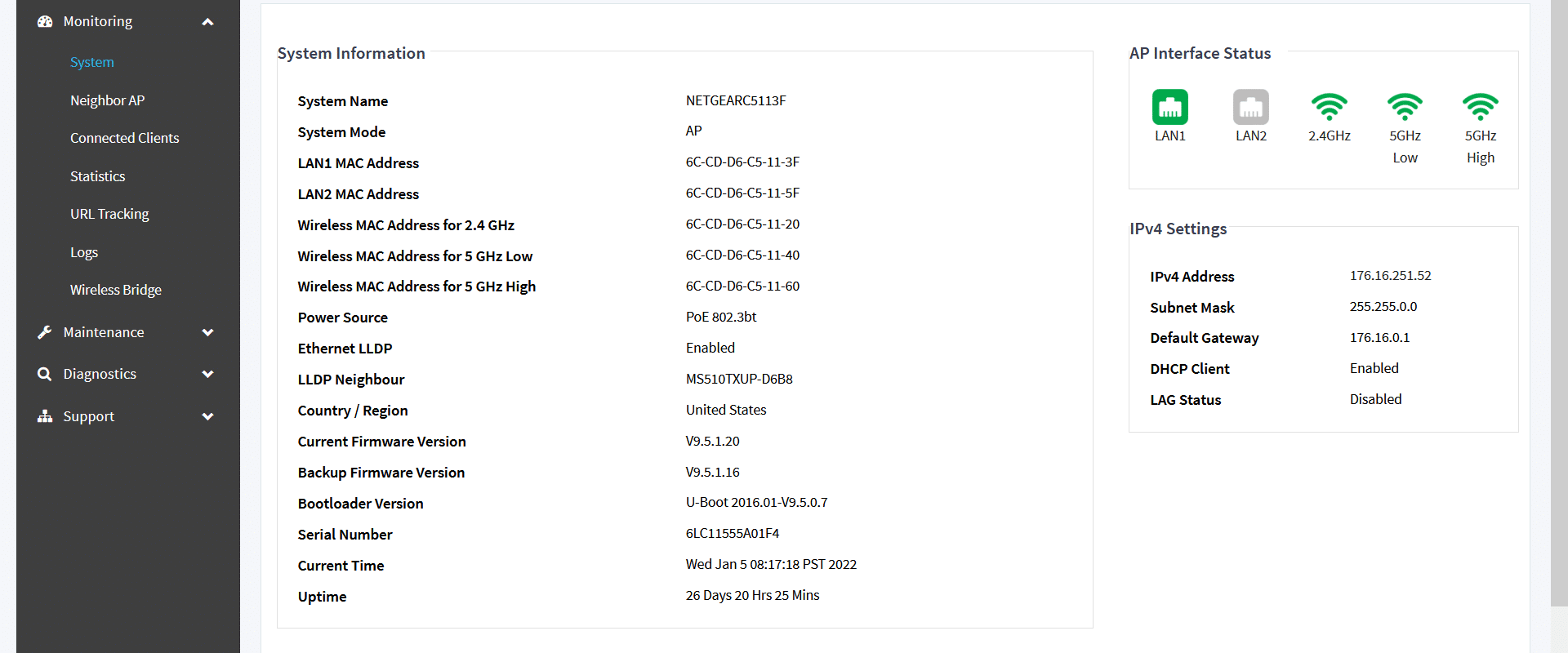
Task: Click the Support network icon
Action: (45, 416)
